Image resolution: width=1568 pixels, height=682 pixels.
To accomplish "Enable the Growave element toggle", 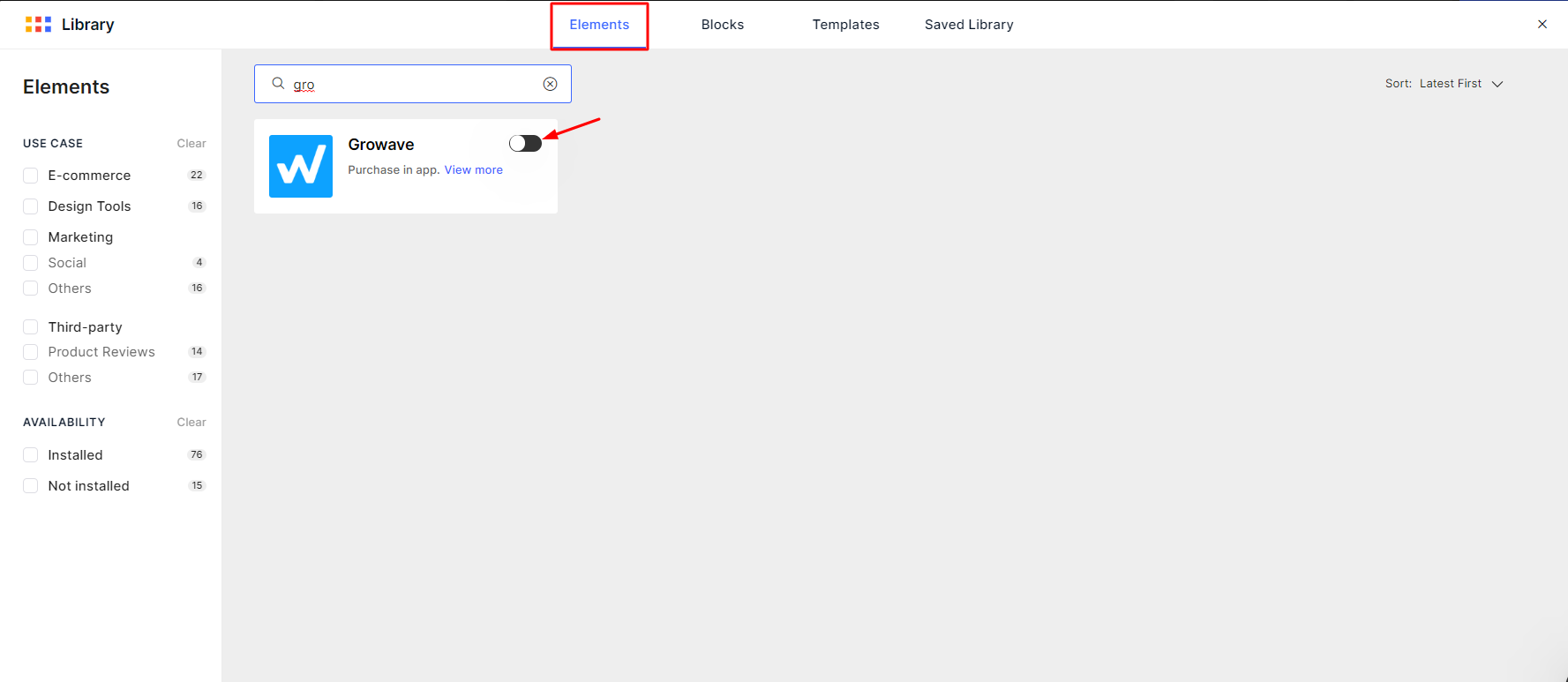I will [525, 144].
